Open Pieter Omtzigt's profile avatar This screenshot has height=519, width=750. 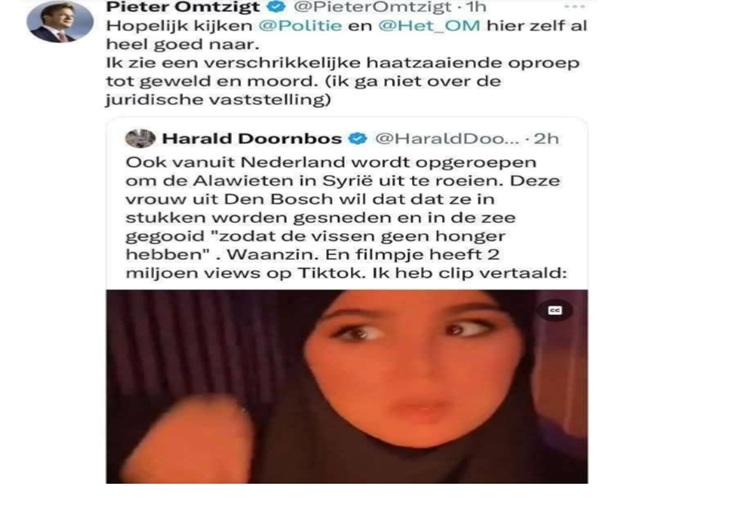click(x=60, y=22)
